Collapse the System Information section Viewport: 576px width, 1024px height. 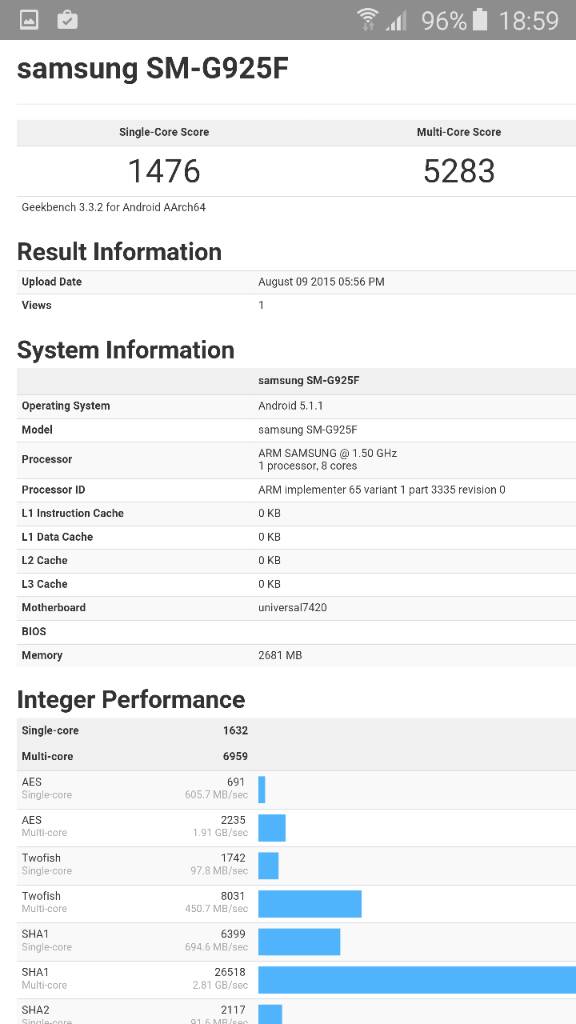point(125,350)
